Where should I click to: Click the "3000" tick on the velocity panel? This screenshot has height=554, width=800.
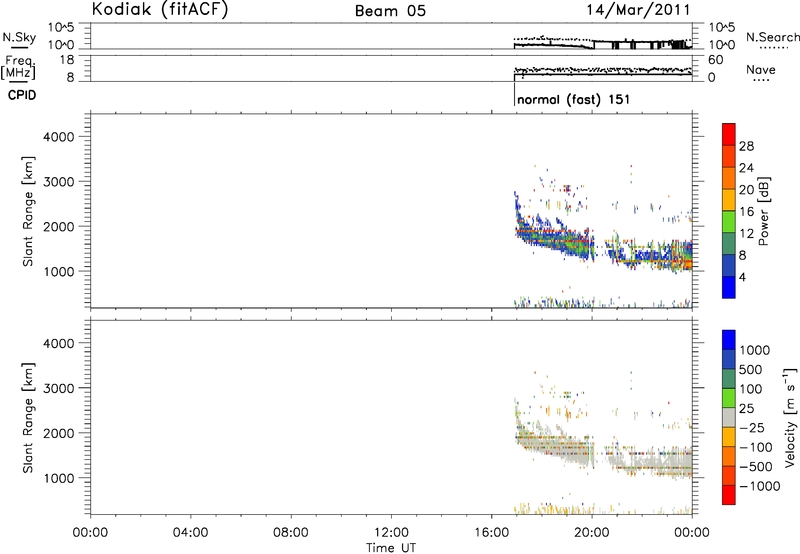coord(59,388)
